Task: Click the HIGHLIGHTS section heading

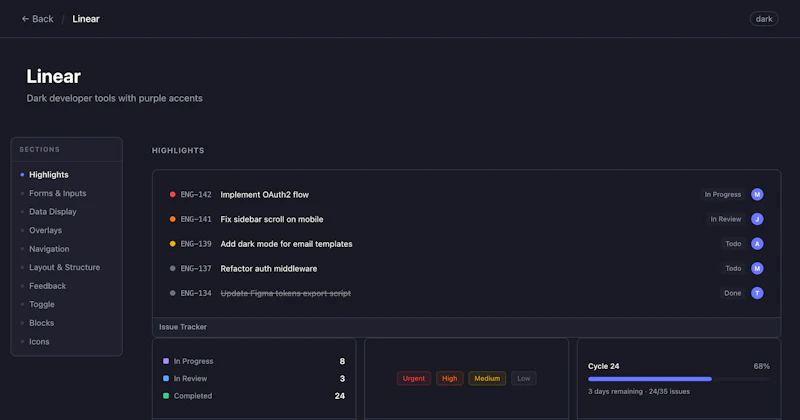Action: tap(178, 151)
